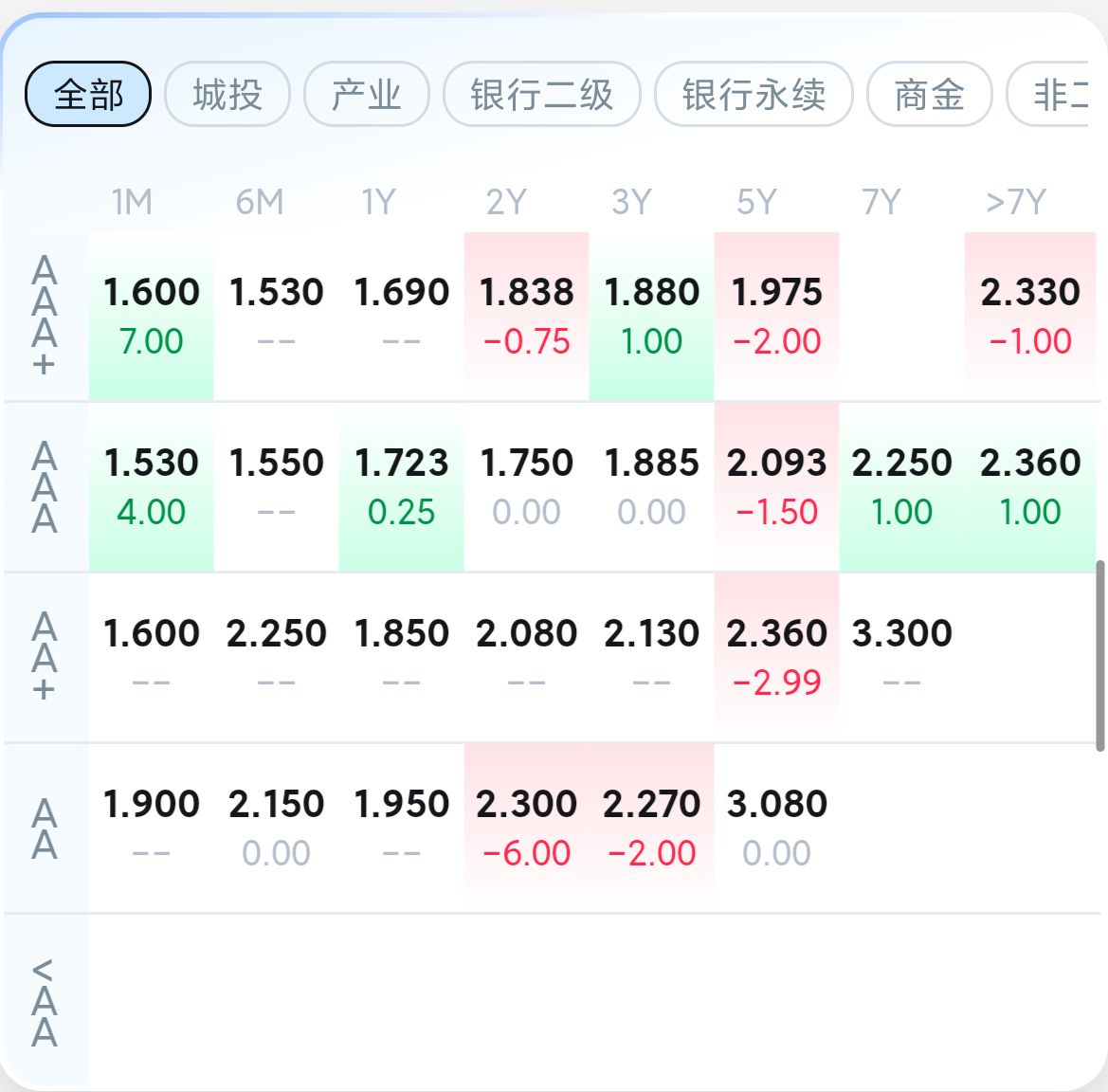Open the AAA 5Y yield 2.093
This screenshot has height=1092, width=1108.
point(776,485)
